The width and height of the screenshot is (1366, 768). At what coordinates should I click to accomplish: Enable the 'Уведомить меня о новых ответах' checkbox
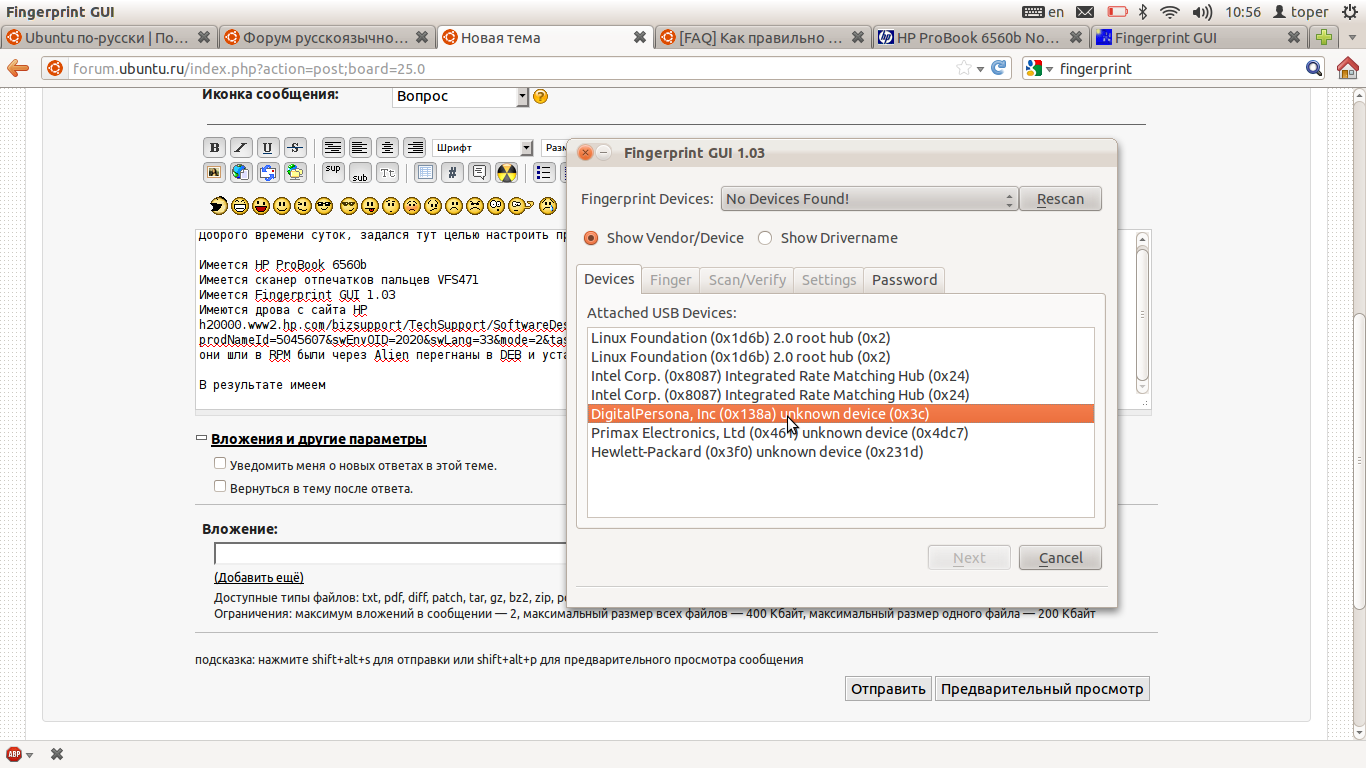tap(220, 464)
